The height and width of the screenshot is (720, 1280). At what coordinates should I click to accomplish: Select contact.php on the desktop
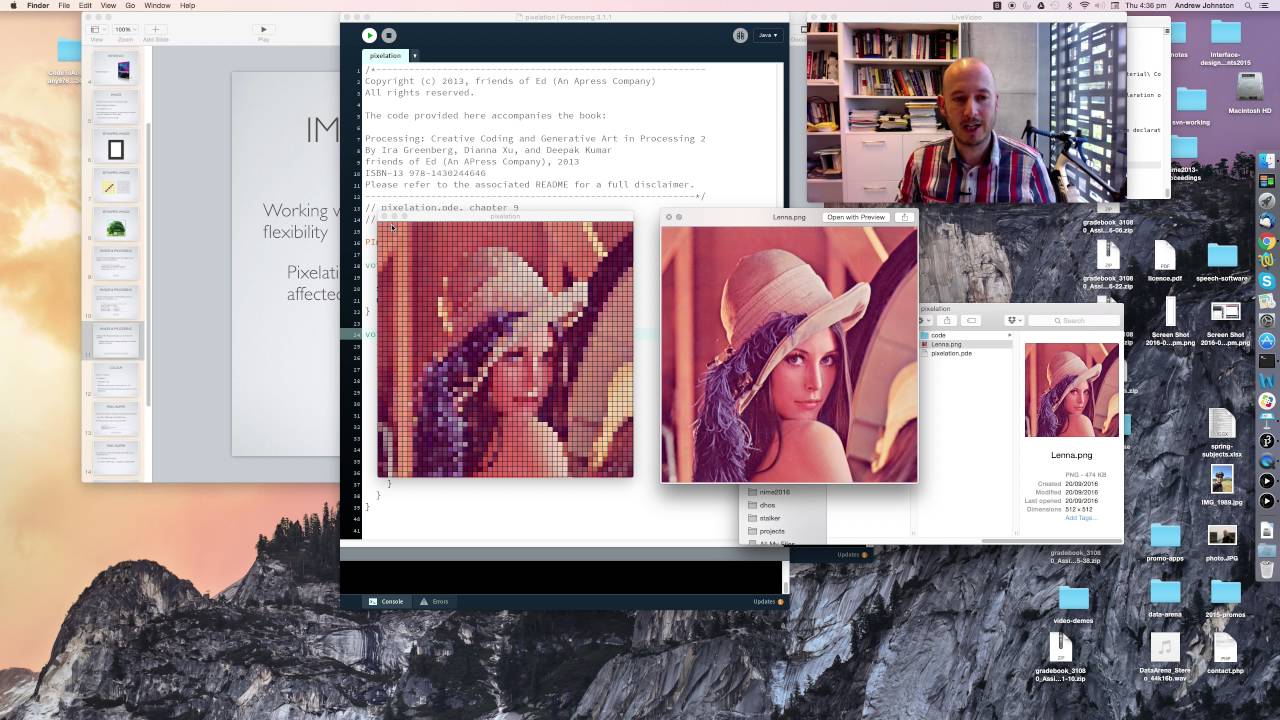(1225, 654)
